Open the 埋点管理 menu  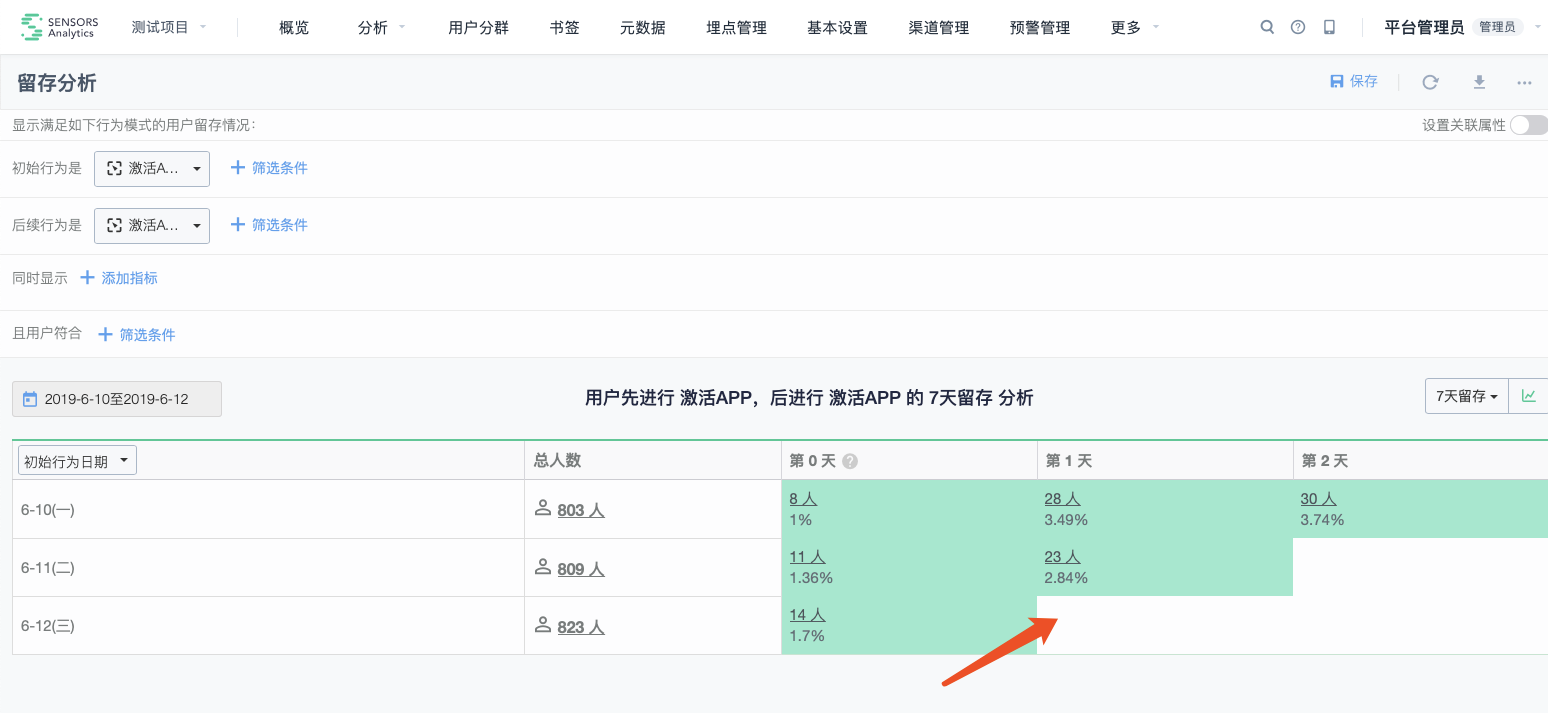736,28
